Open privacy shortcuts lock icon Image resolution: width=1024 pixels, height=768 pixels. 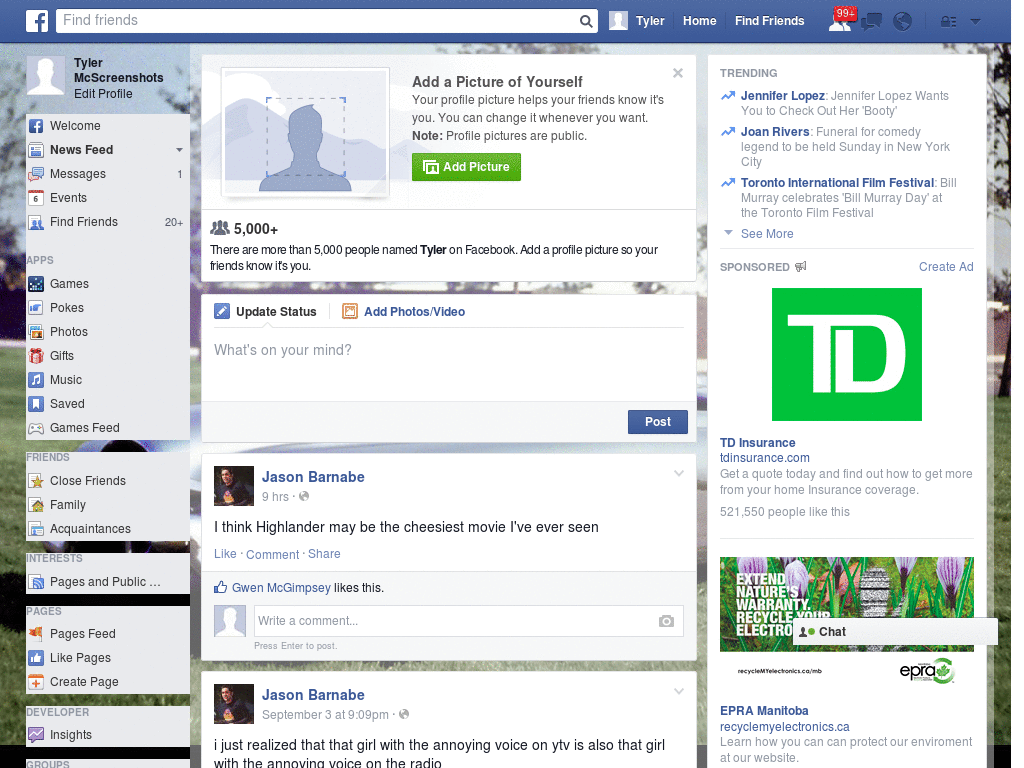948,22
